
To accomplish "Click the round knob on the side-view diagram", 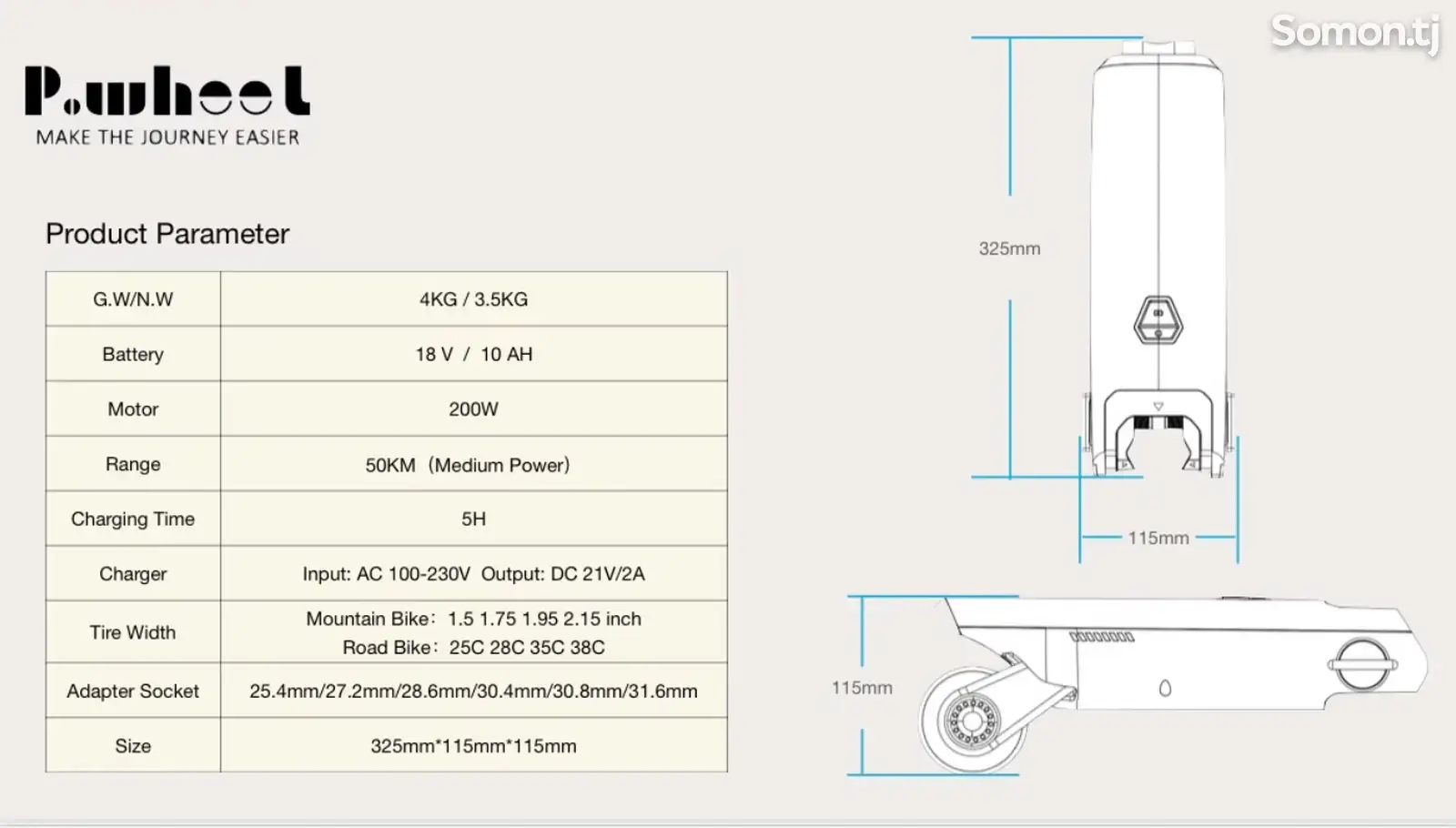I will click(x=1362, y=664).
